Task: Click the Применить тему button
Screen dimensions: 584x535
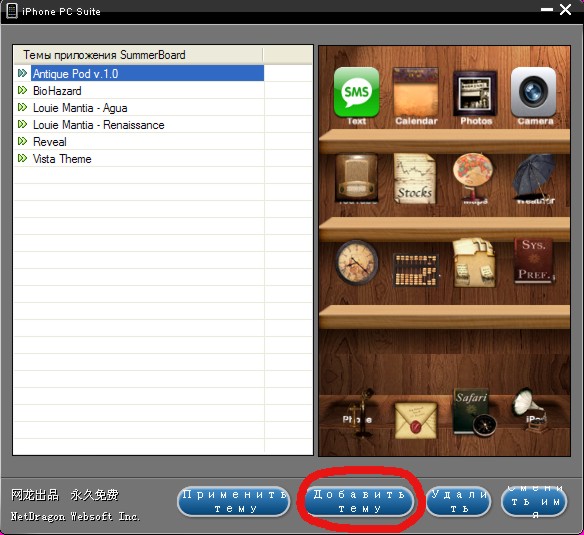Action: 234,501
